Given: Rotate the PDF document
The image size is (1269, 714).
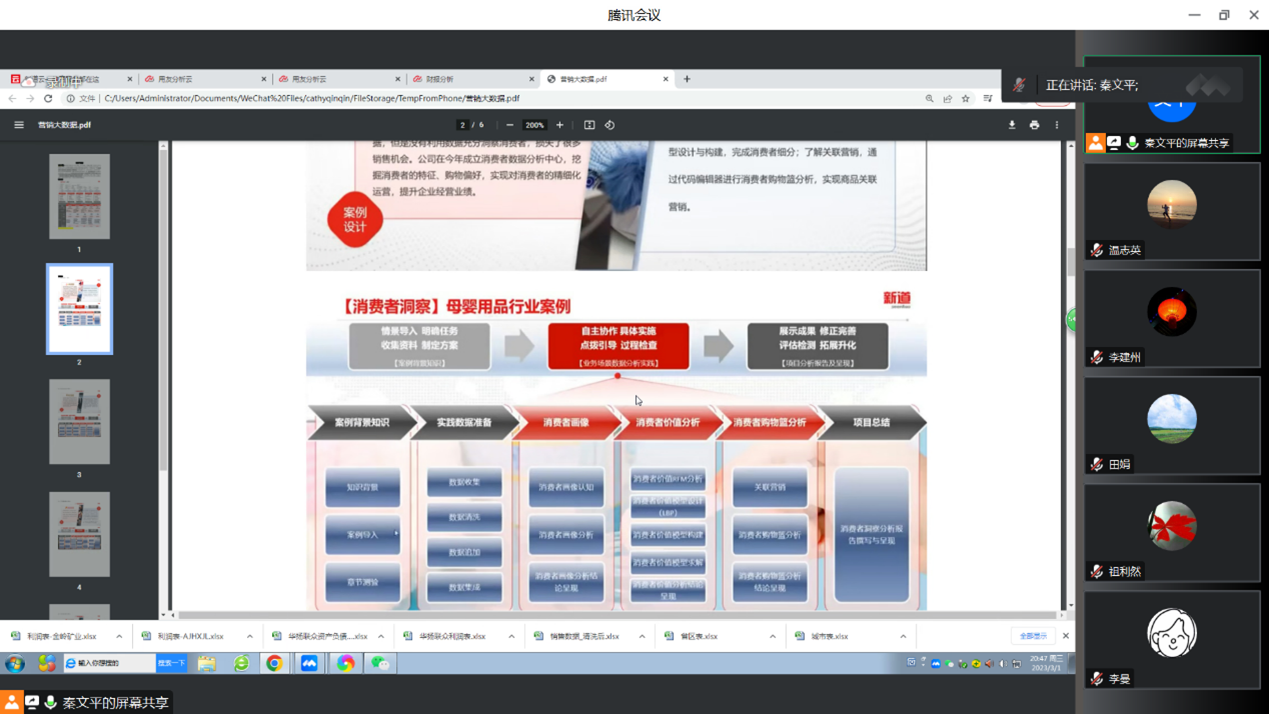Looking at the screenshot, I should pyautogui.click(x=610, y=125).
